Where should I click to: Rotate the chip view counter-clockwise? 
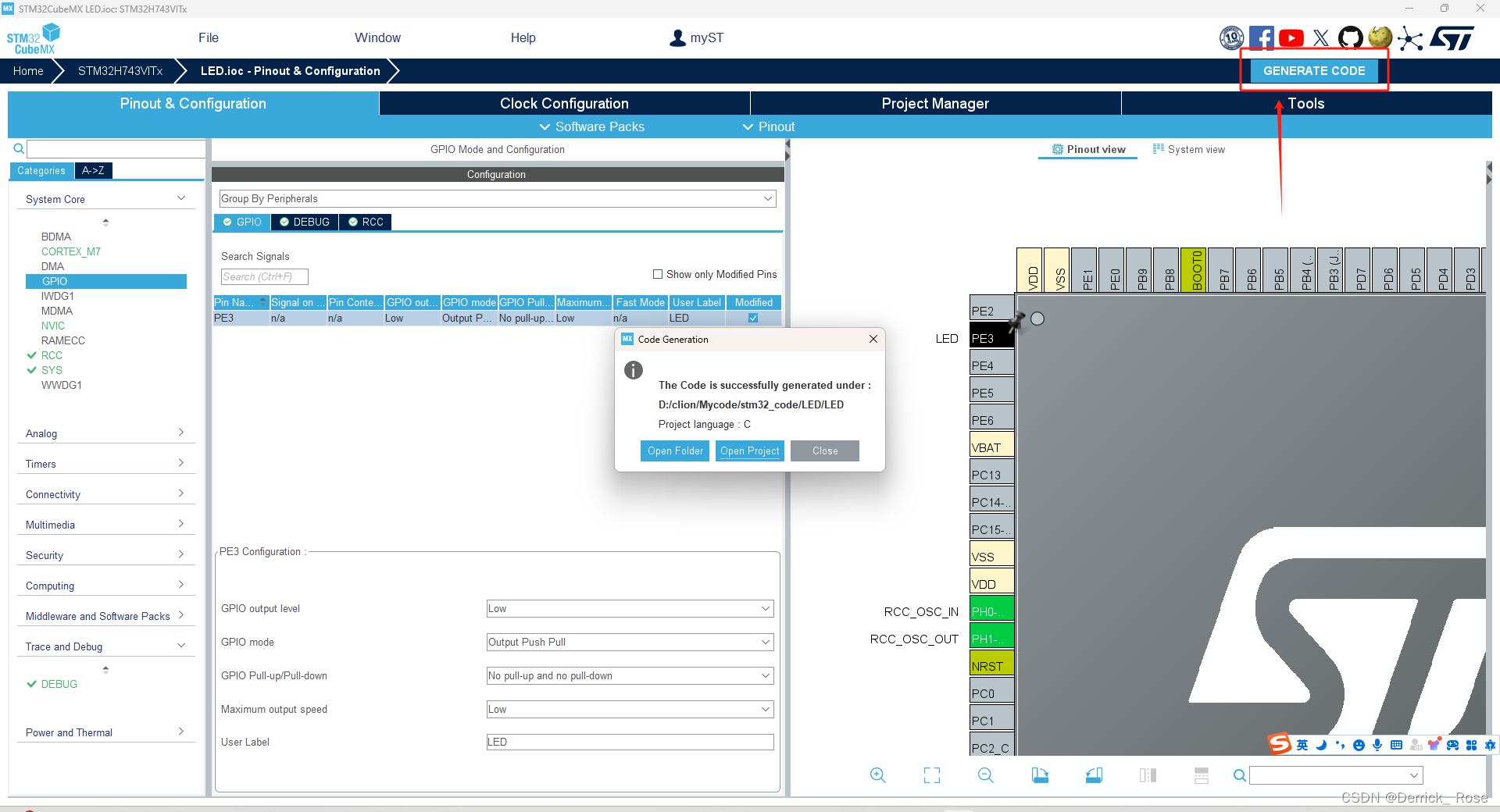(1094, 775)
